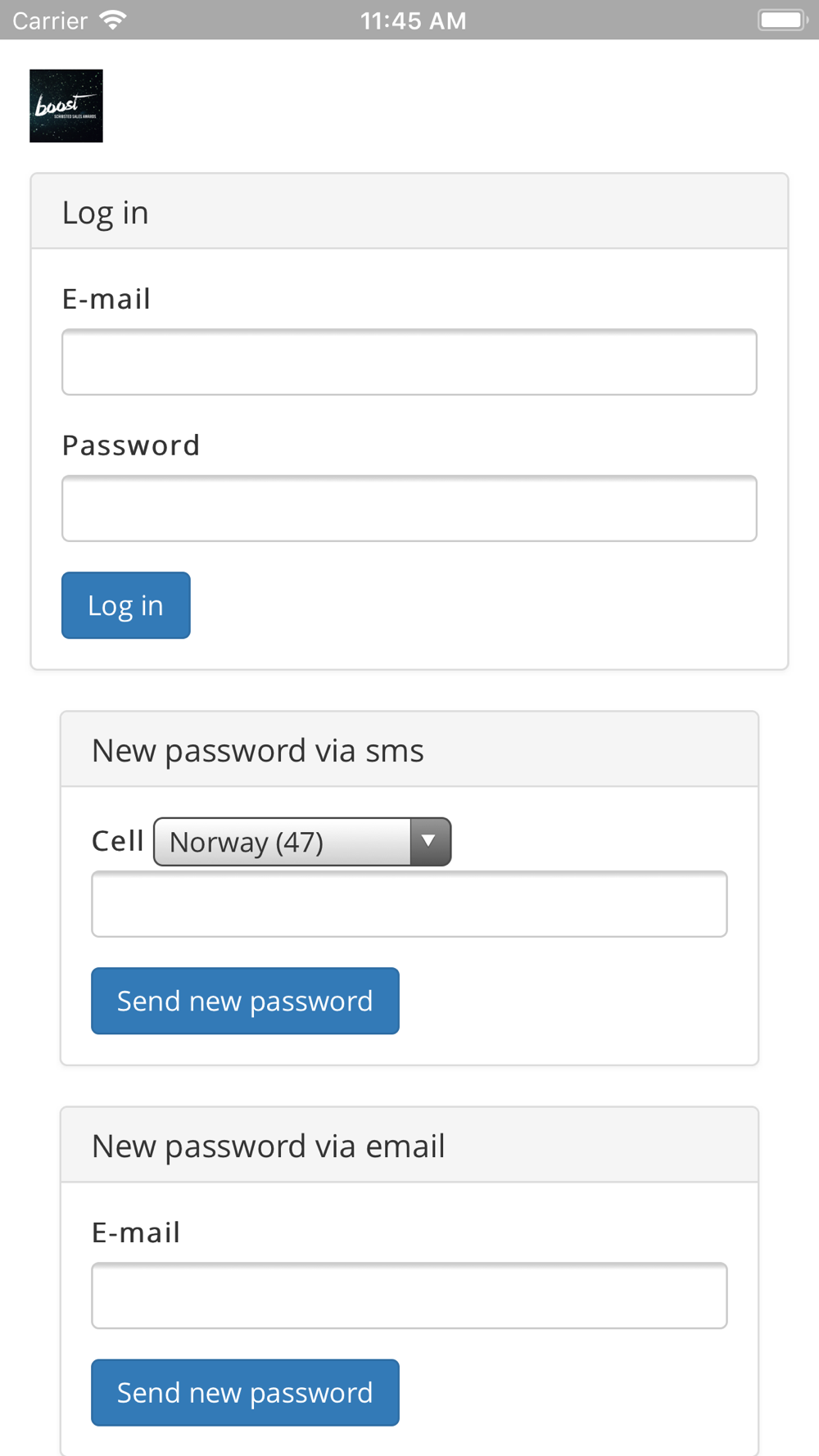The width and height of the screenshot is (819, 1456).
Task: Focus the password reset E-mail input
Action: pyautogui.click(x=409, y=1295)
